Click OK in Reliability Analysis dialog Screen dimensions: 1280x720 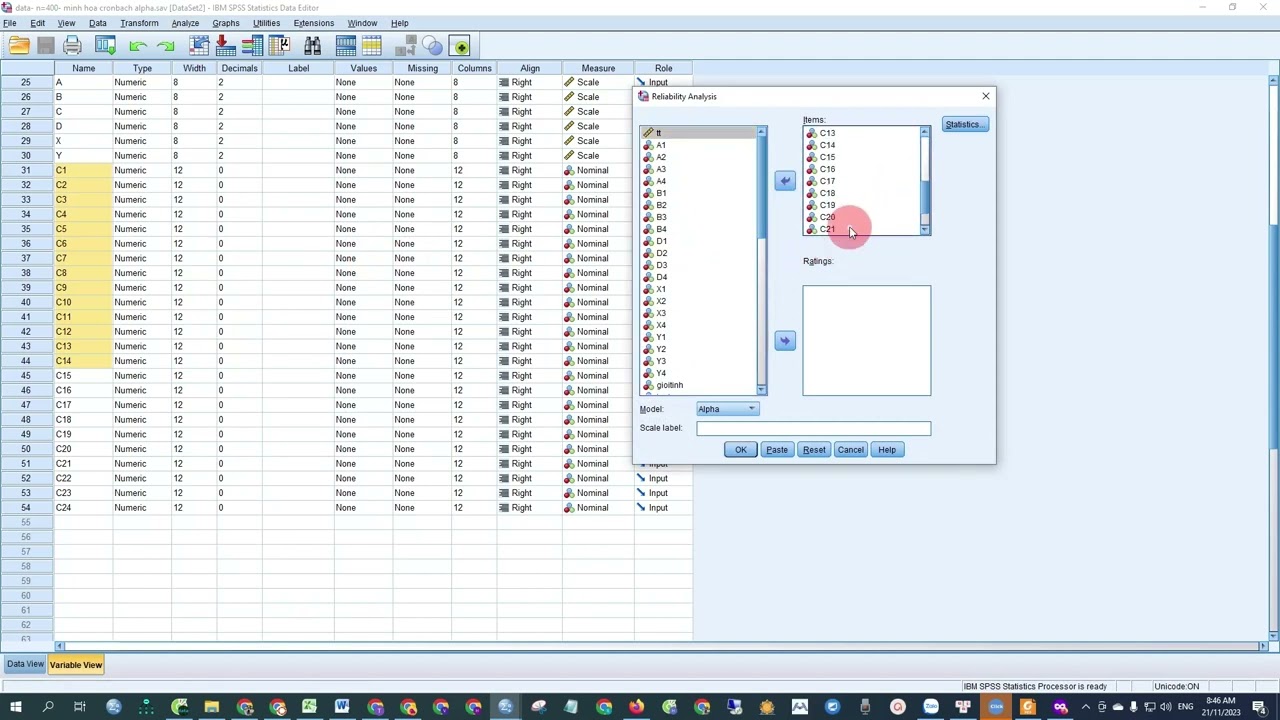pyautogui.click(x=741, y=450)
